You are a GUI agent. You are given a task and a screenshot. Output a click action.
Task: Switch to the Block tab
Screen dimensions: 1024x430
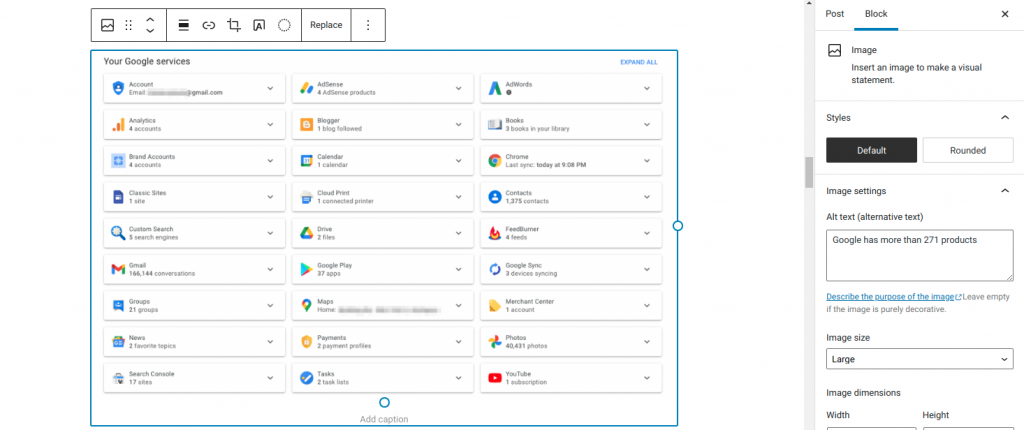876,14
